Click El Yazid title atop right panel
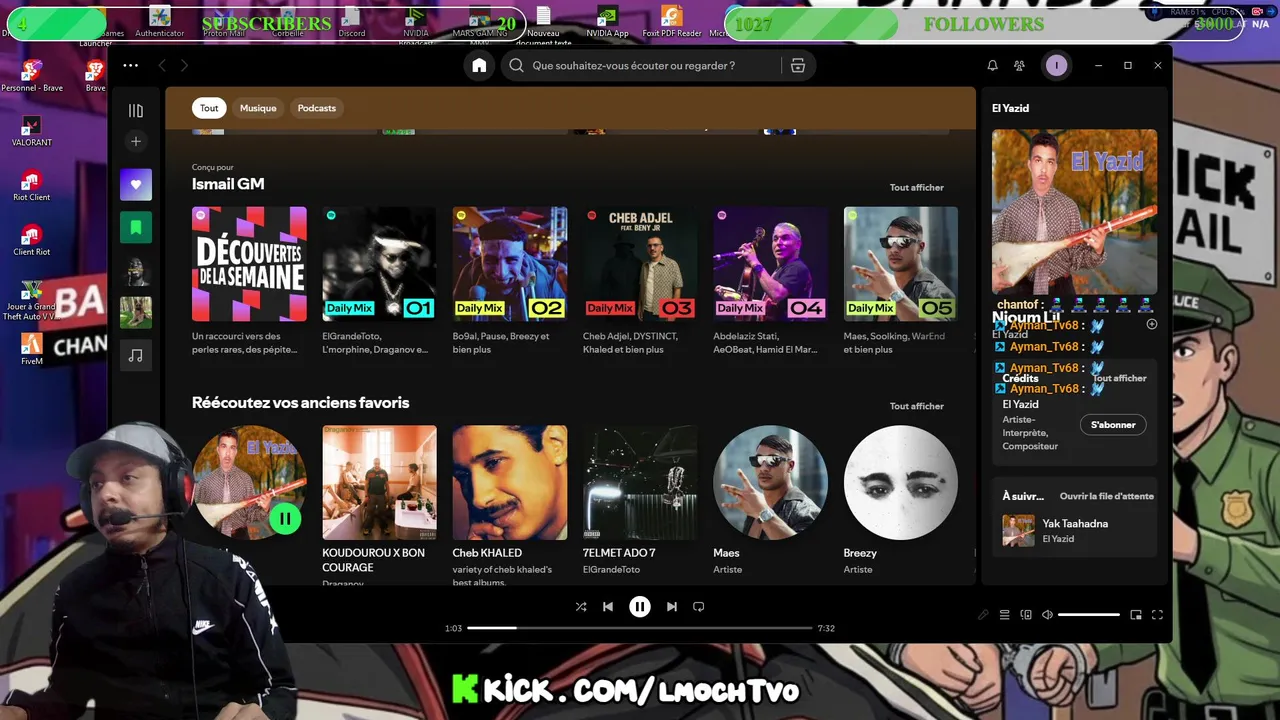The width and height of the screenshot is (1280, 720). 1010,108
